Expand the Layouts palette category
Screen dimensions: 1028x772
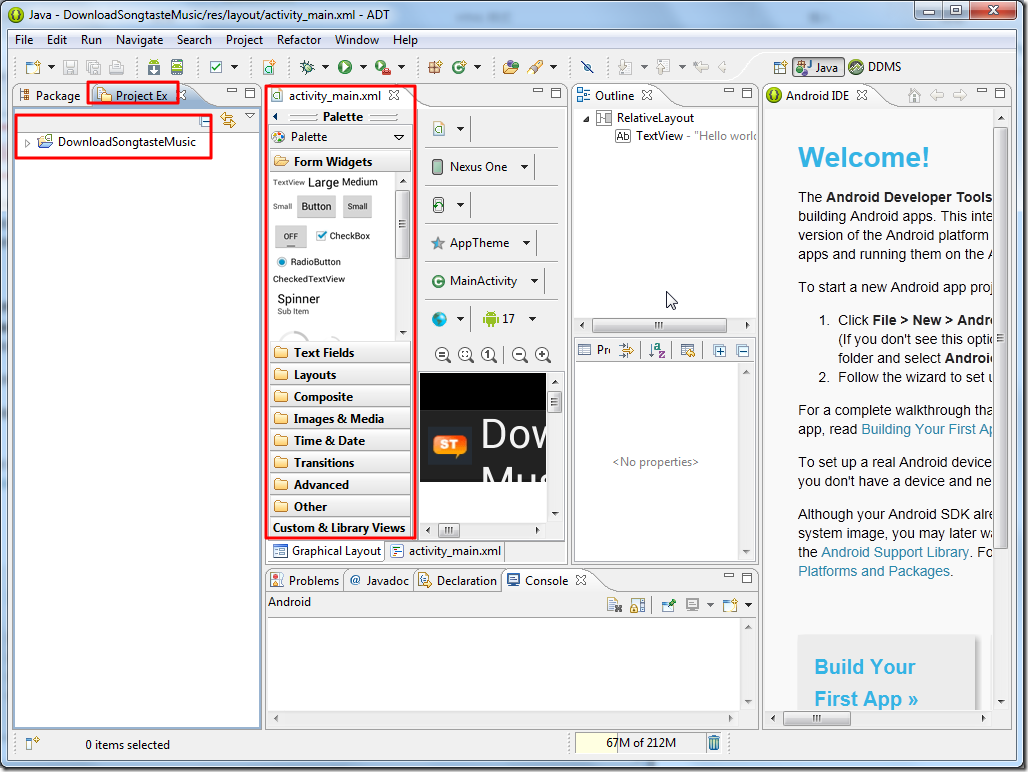pyautogui.click(x=340, y=375)
